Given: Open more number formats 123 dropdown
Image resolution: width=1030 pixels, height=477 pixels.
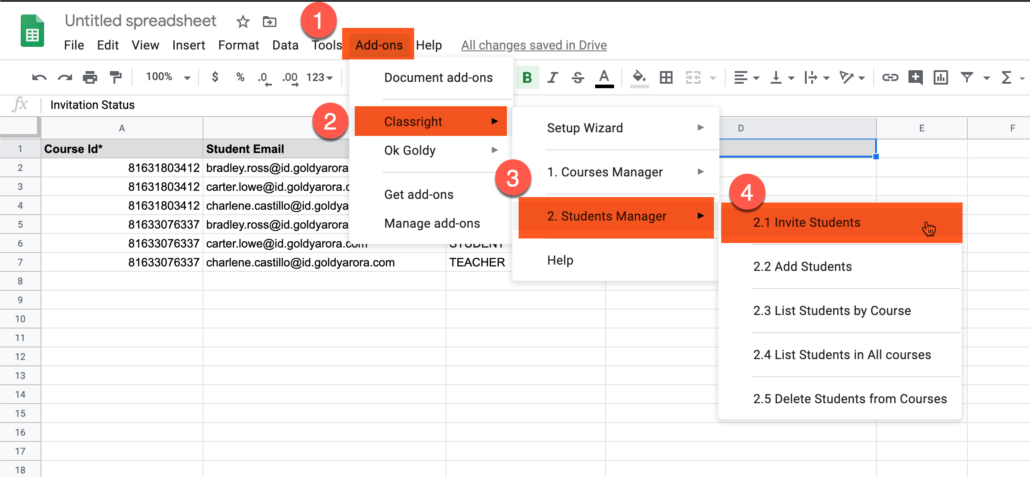Looking at the screenshot, I should 319,78.
